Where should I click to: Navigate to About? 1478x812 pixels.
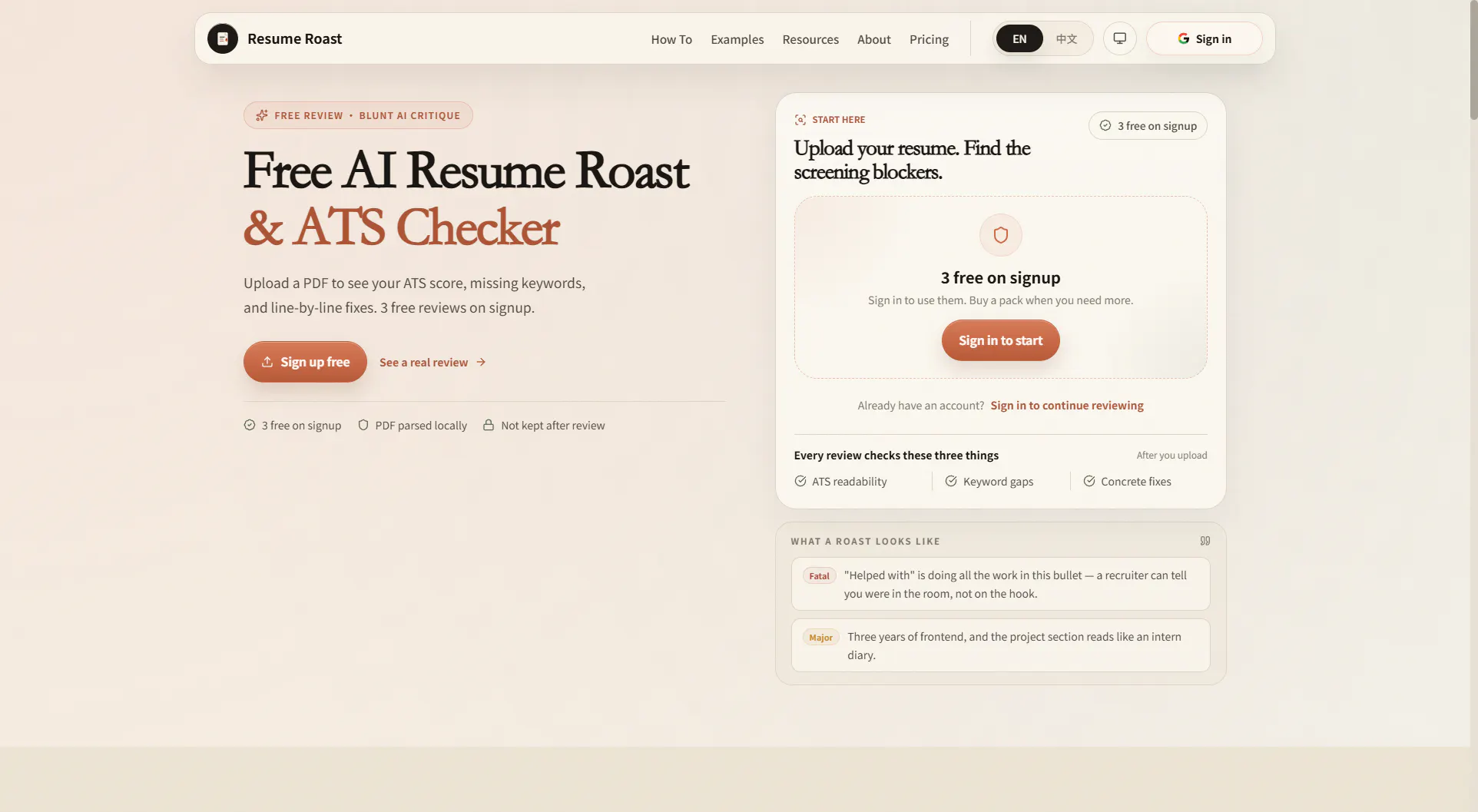pyautogui.click(x=873, y=39)
